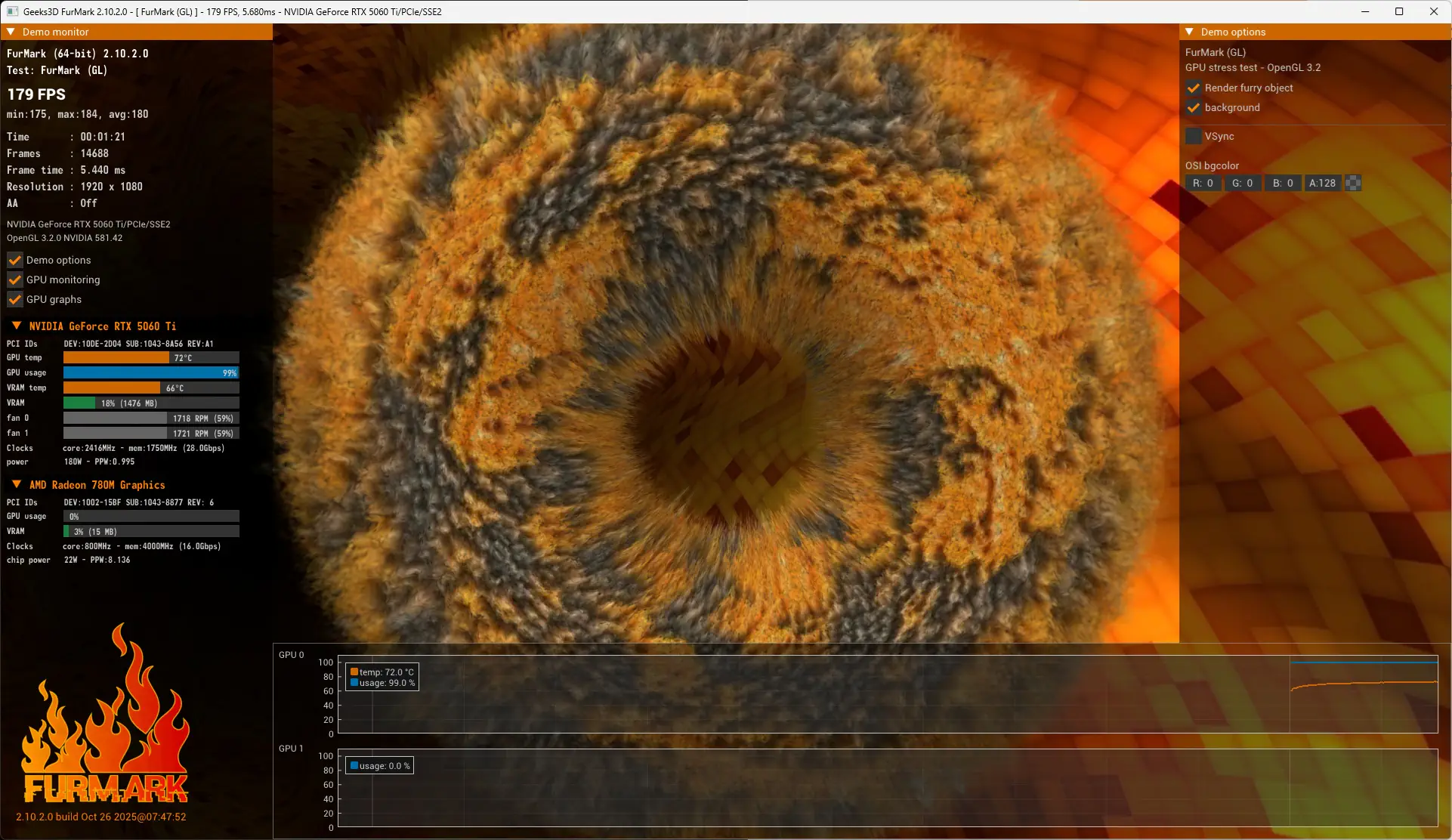Uncheck the Demo options checkbox

(x=14, y=260)
